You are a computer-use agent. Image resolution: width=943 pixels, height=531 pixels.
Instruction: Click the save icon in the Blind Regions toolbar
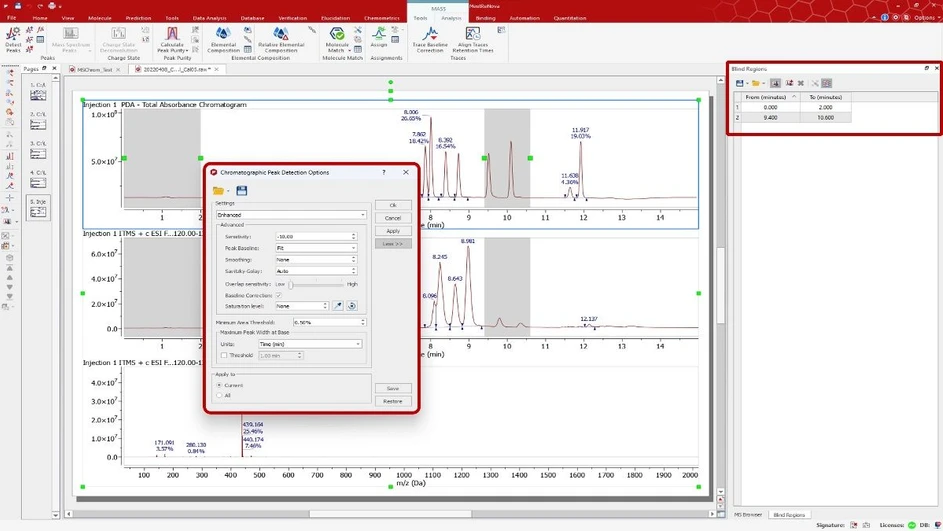[740, 83]
